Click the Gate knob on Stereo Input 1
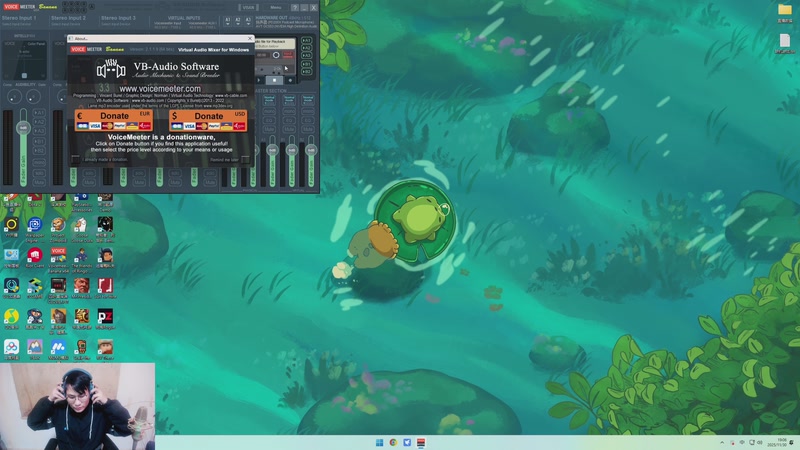Viewport: 800px width, 450px height. pyautogui.click(x=33, y=96)
